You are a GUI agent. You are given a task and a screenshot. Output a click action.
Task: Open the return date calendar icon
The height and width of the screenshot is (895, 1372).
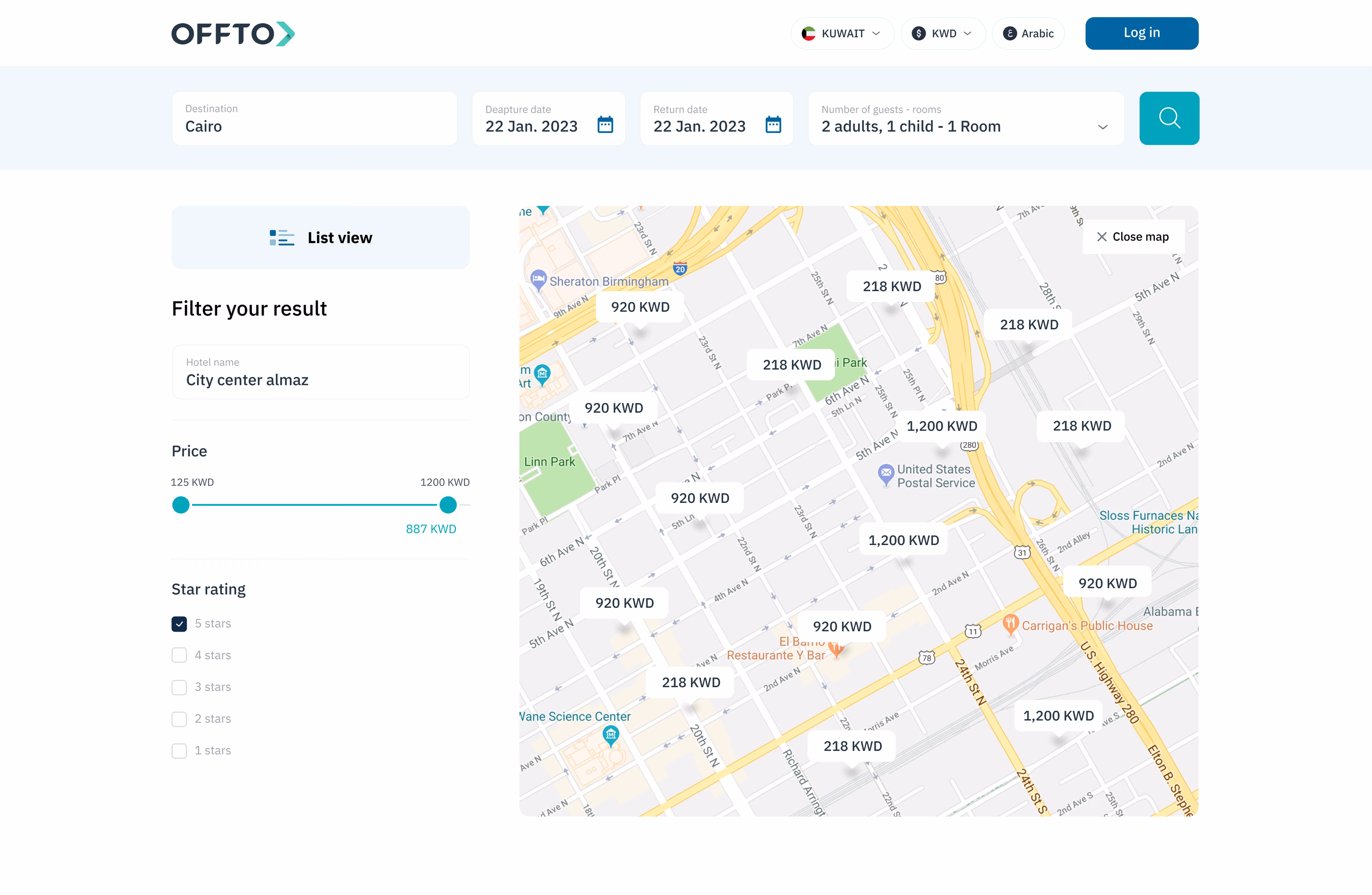click(x=773, y=124)
